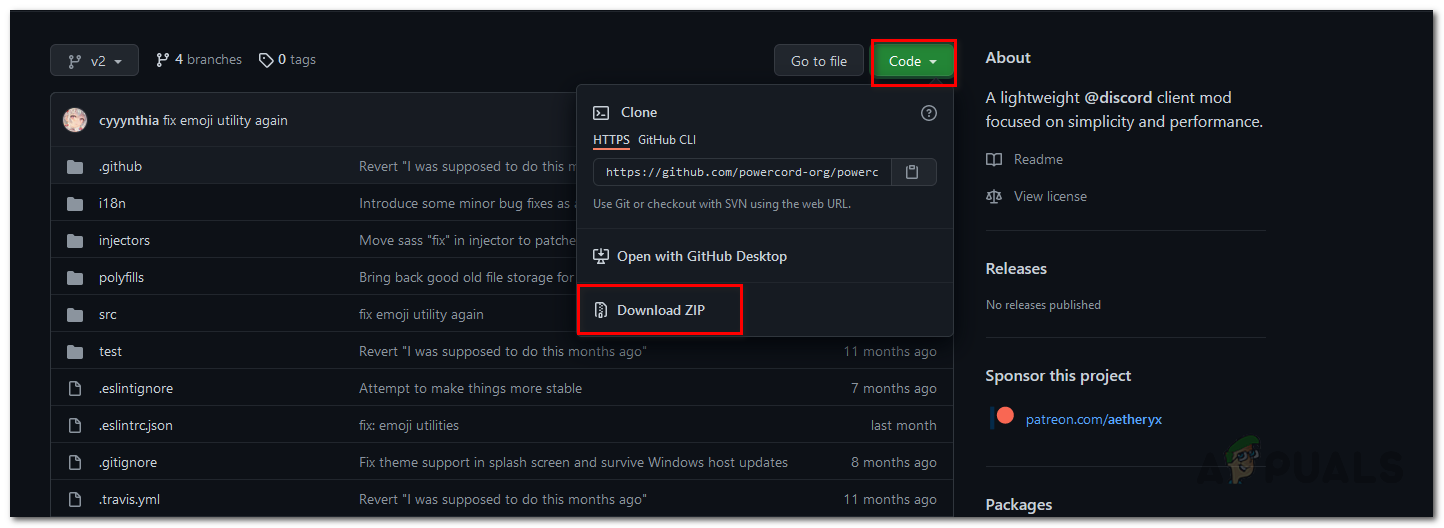The height and width of the screenshot is (528, 1444).
Task: Click the 7 months ago timestamp
Action: coord(894,388)
